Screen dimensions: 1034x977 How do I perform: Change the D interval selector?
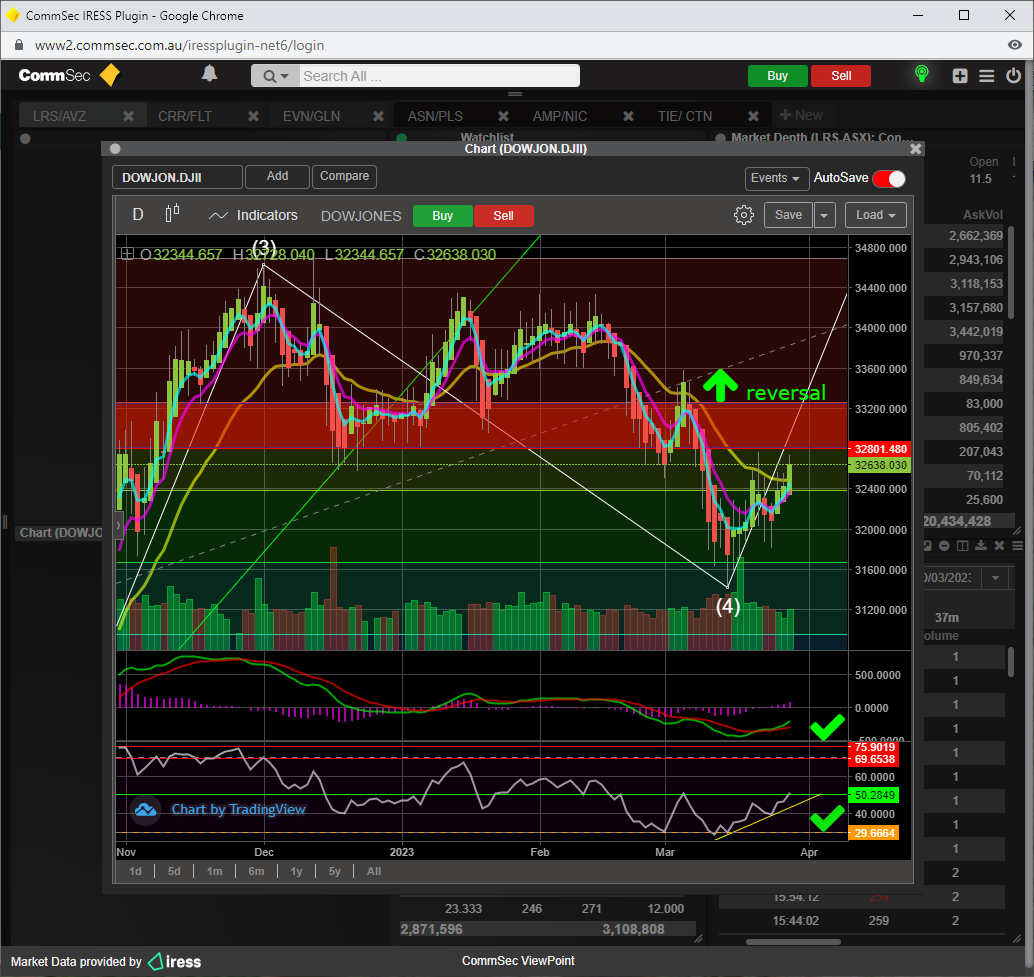[x=138, y=215]
